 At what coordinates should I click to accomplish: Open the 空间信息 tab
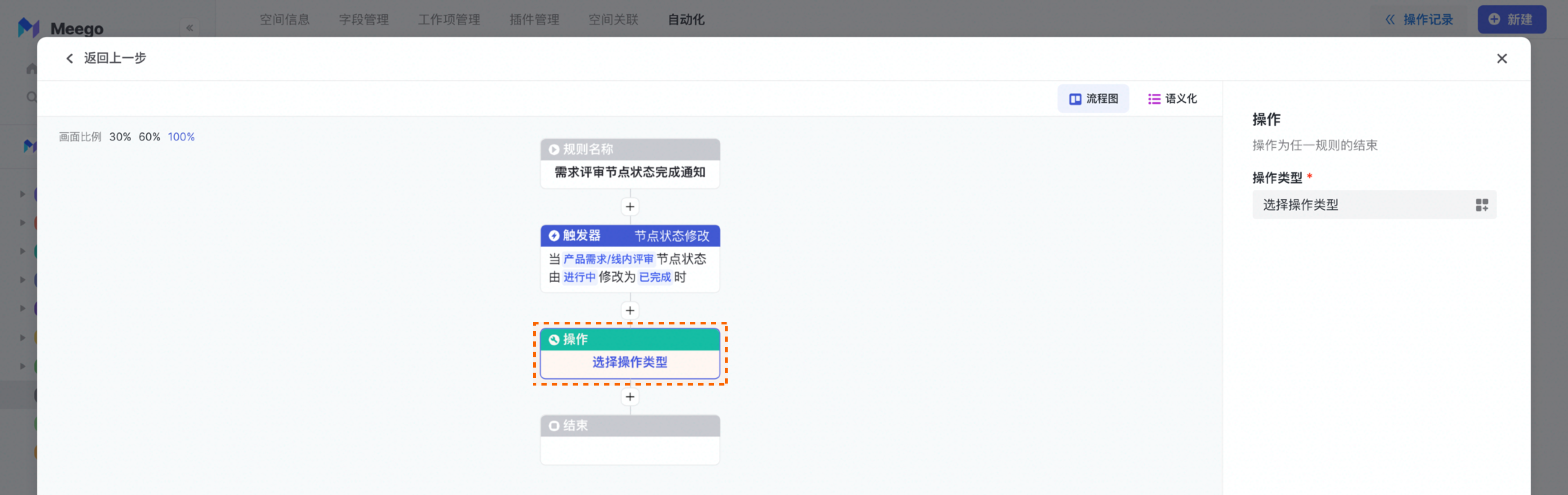tap(285, 20)
